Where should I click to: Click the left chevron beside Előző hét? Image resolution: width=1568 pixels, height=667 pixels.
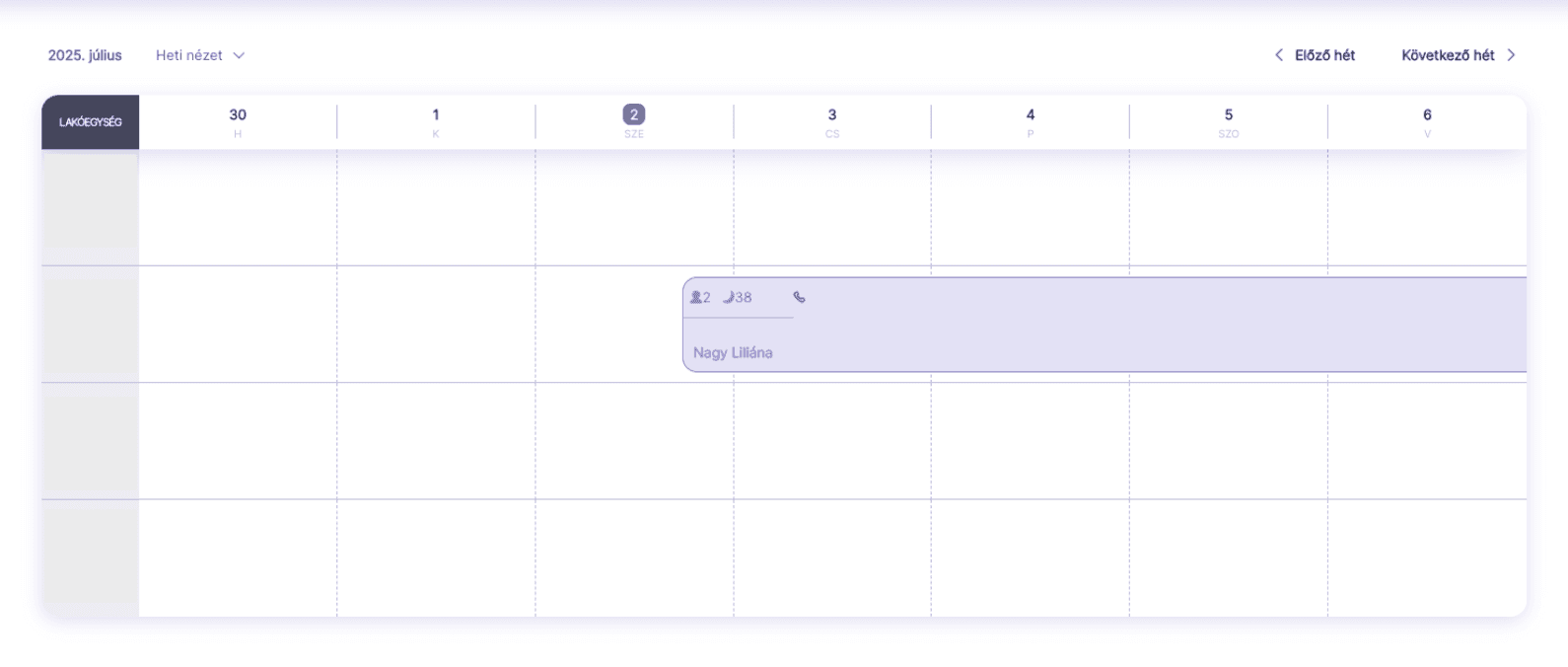coord(1279,55)
